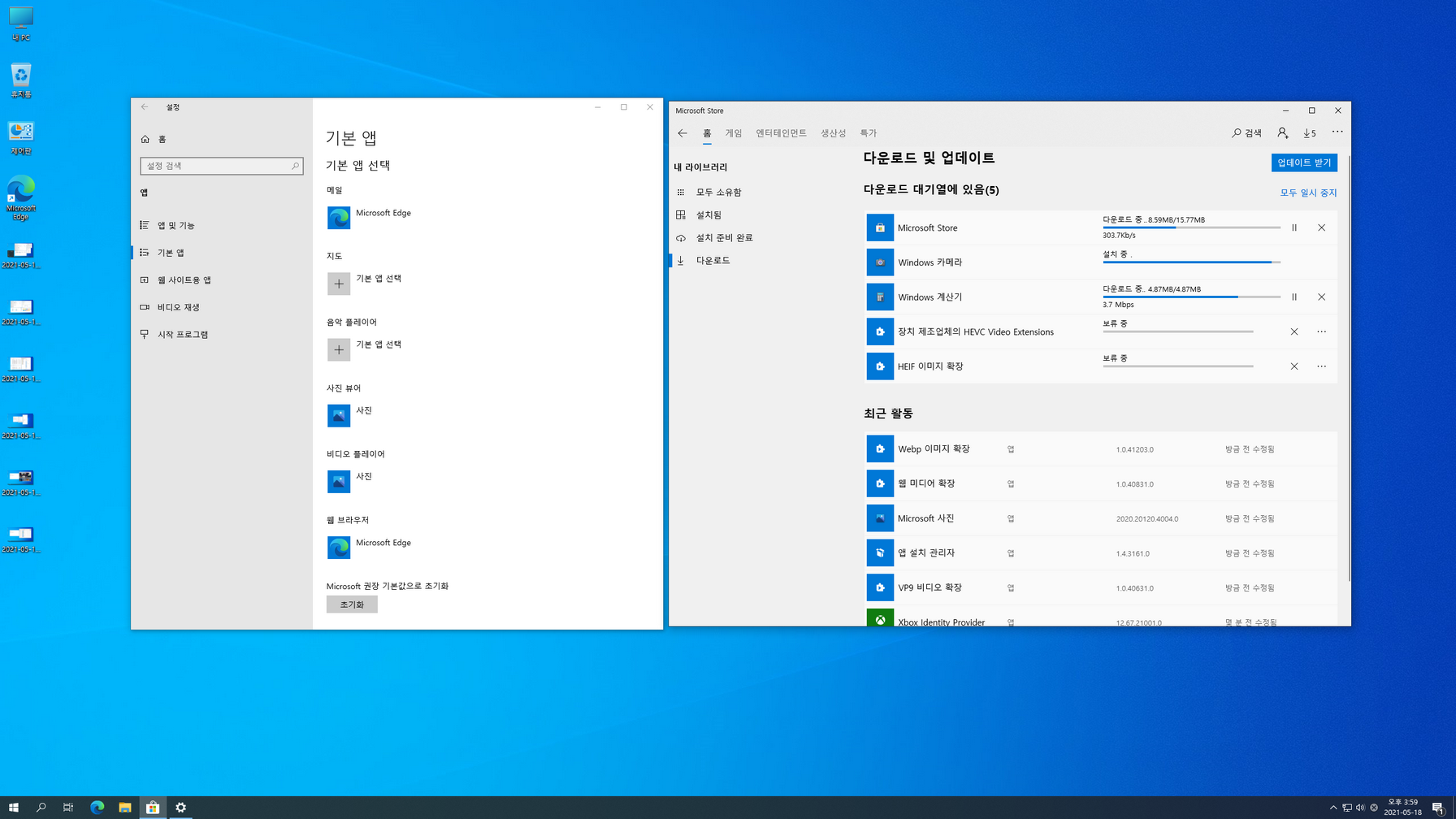Open the volume icon in system tray
Viewport: 1456px width, 819px height.
(x=1360, y=808)
